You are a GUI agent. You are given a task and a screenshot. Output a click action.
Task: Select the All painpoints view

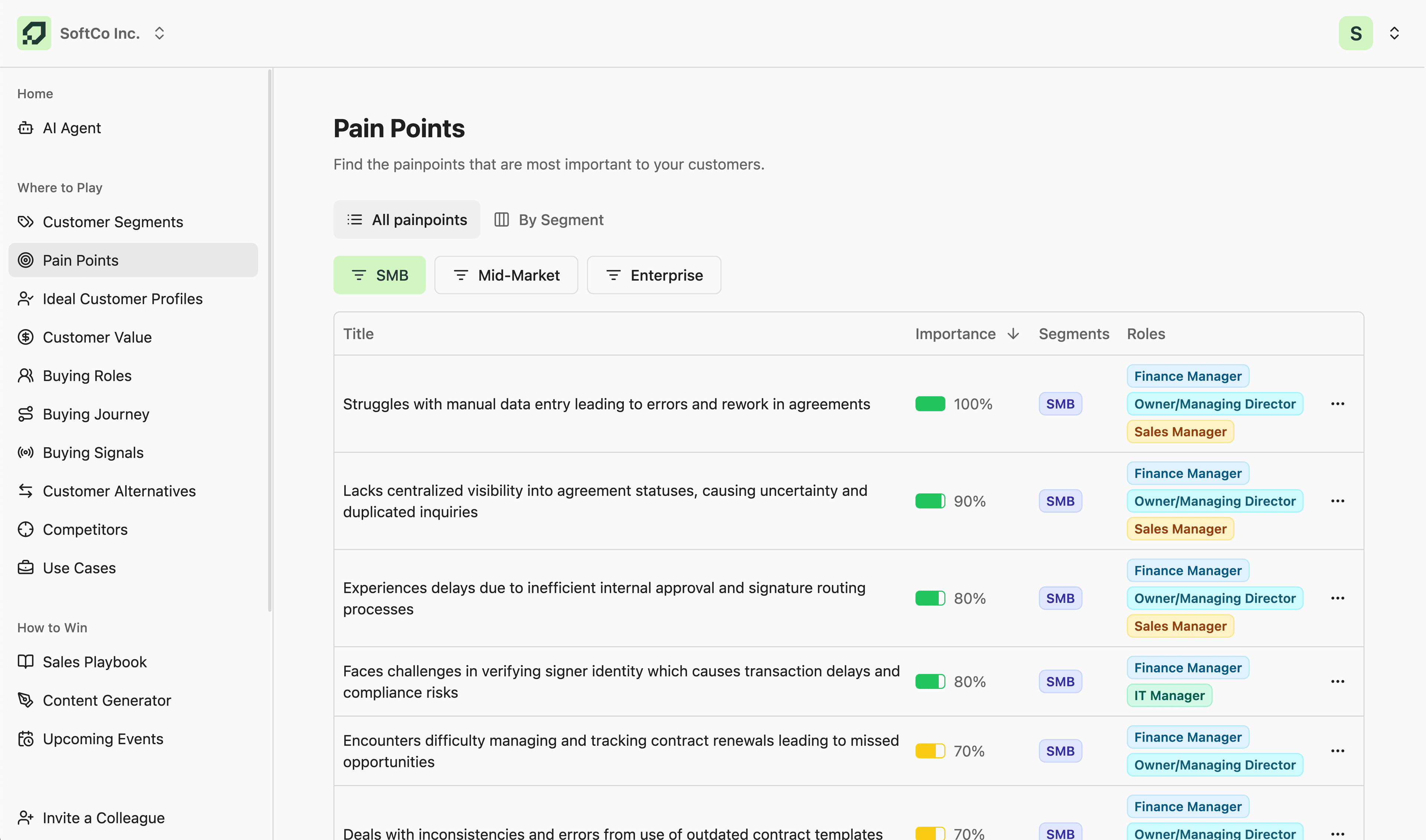coord(407,220)
